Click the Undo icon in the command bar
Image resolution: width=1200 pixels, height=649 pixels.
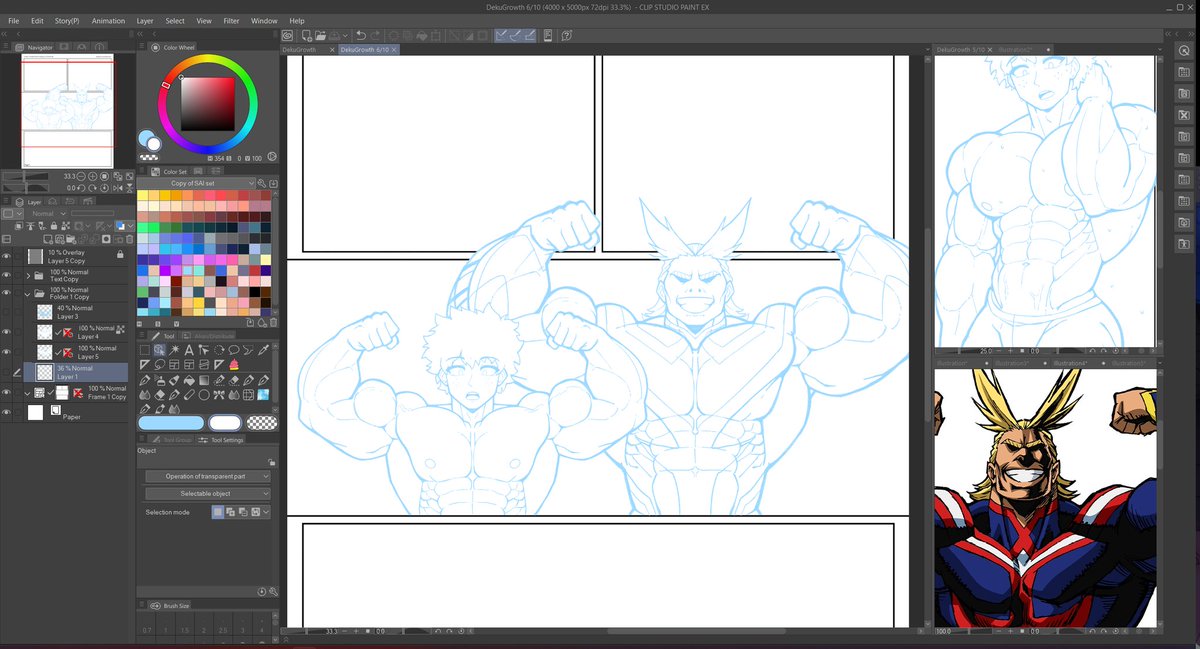(361, 36)
